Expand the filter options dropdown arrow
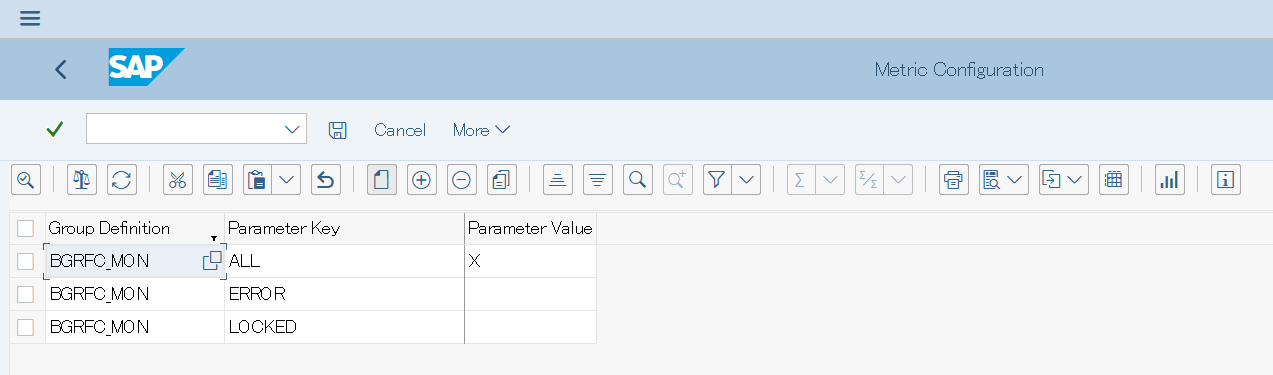Screen dimensions: 1273x375 [x=747, y=180]
